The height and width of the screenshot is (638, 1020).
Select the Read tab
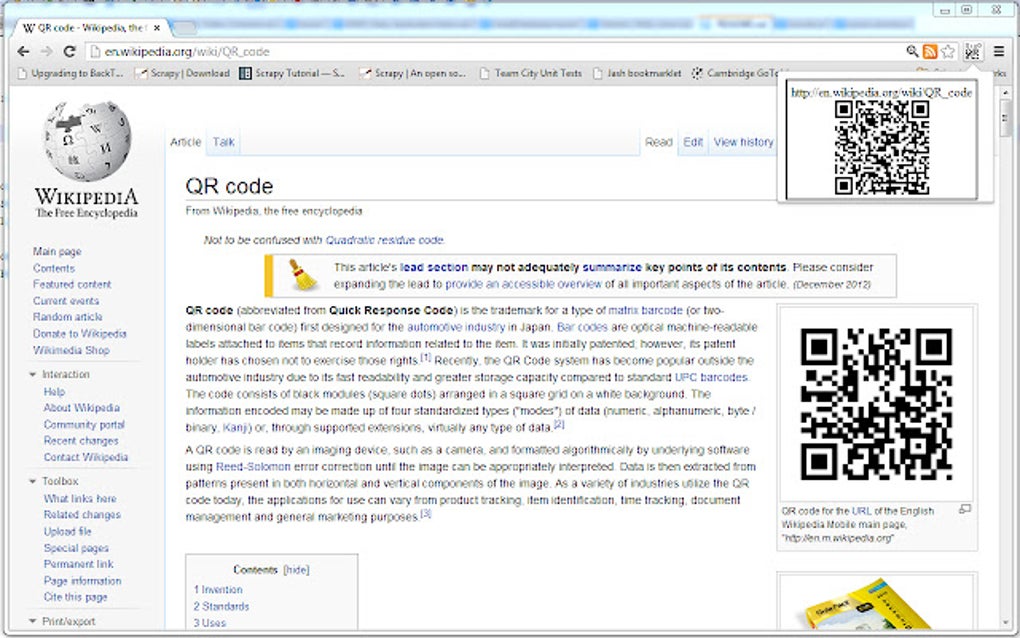[658, 142]
